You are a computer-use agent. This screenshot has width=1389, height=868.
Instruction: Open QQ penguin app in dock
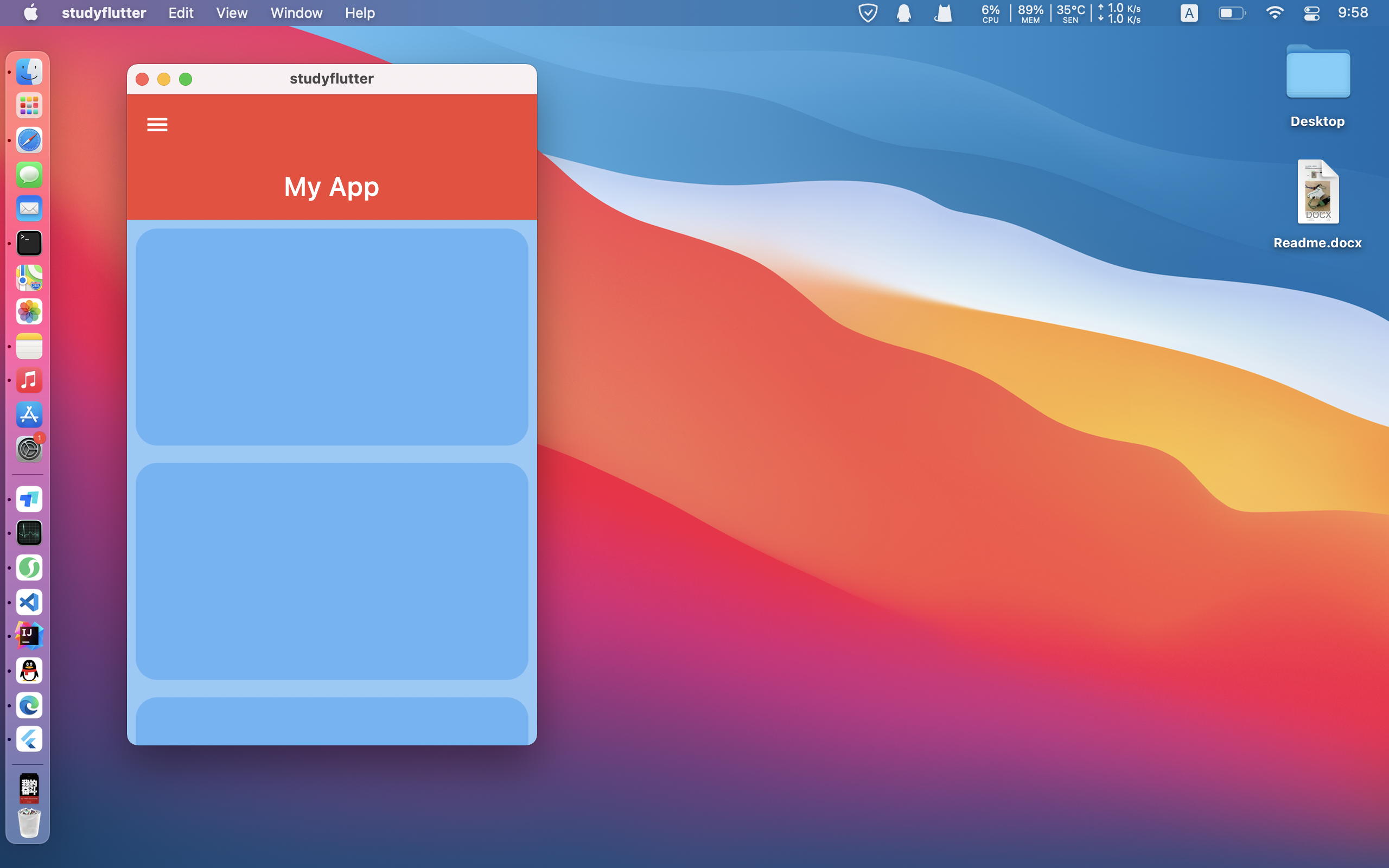tap(29, 671)
